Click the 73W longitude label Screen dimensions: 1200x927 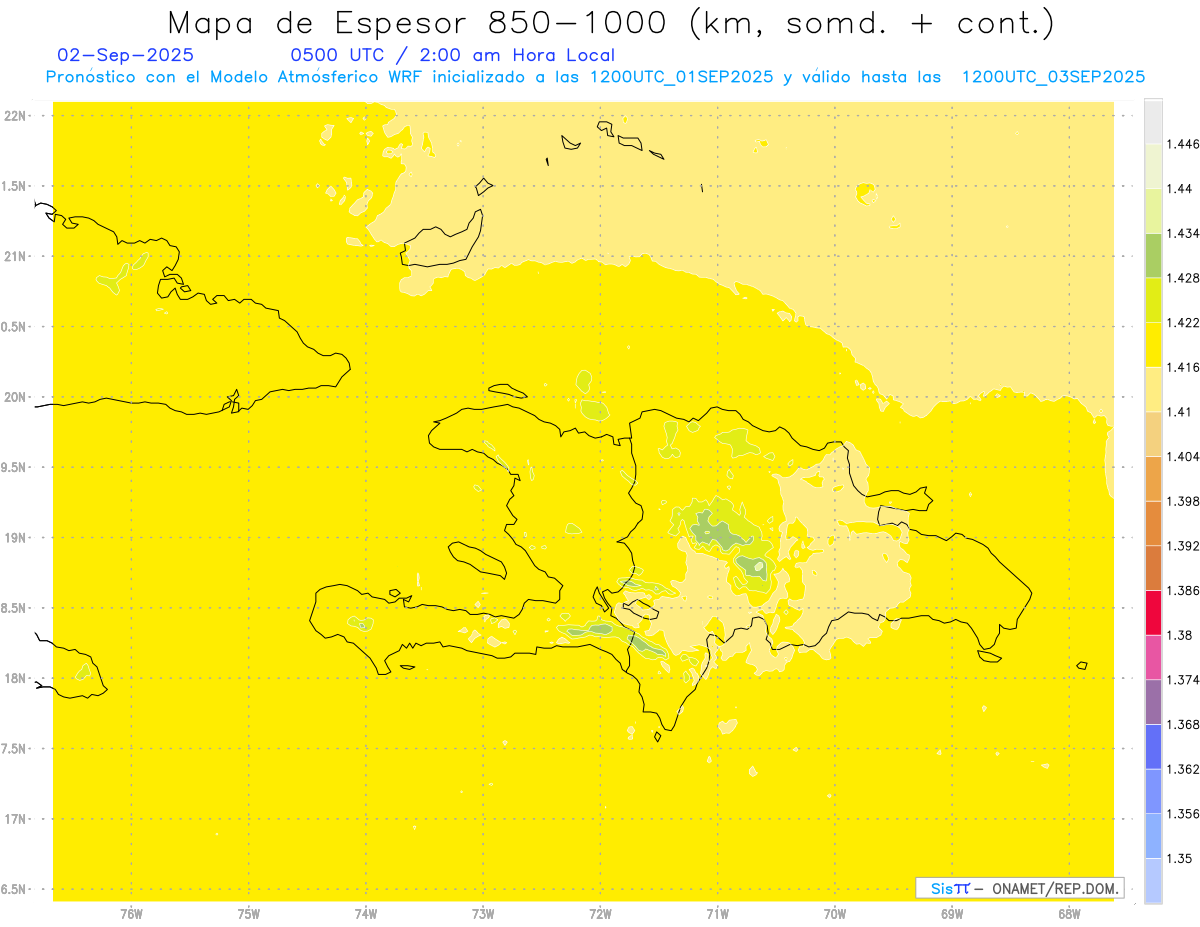483,914
